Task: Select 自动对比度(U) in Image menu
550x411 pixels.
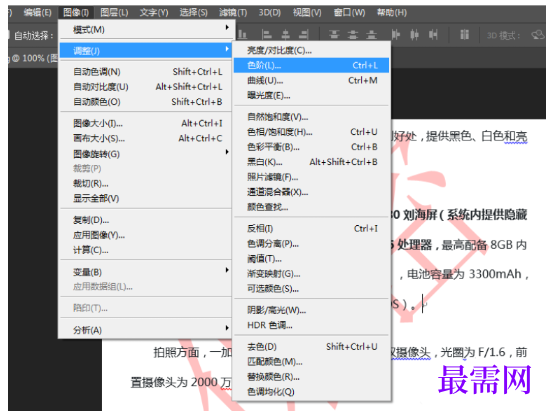Action: point(145,87)
